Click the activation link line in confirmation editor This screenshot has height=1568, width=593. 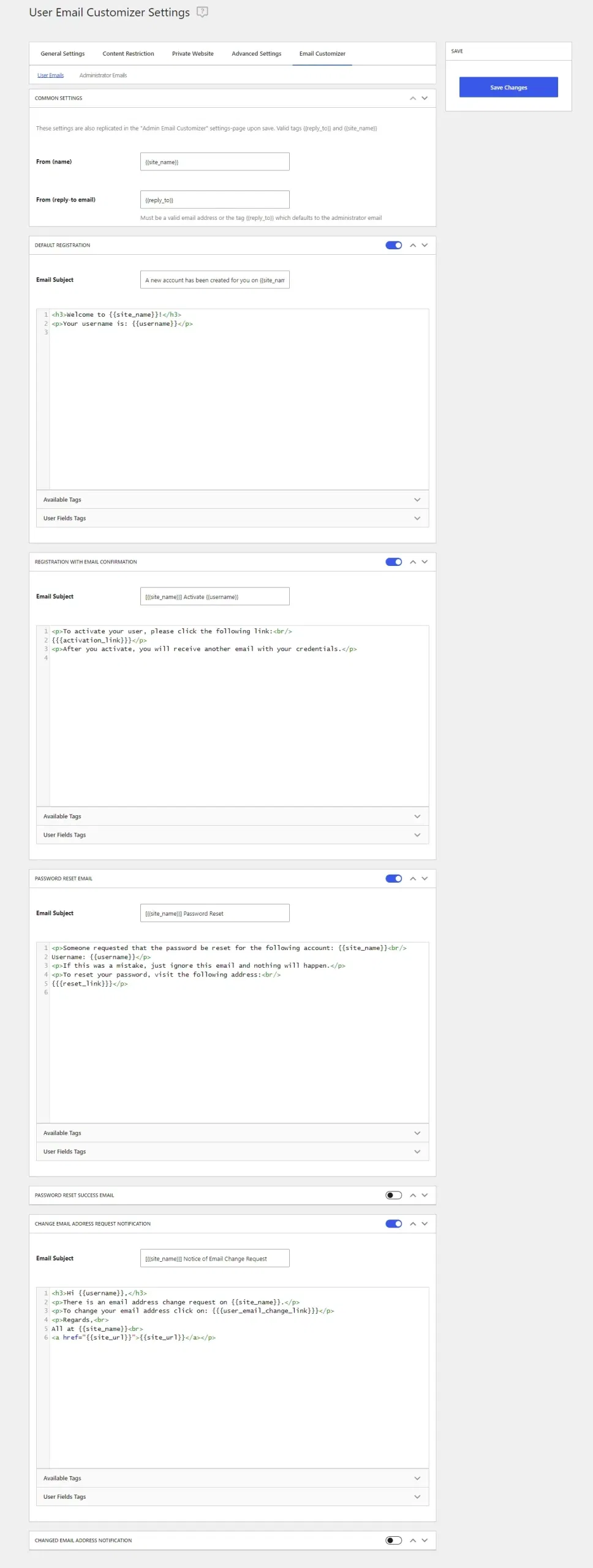[99, 640]
